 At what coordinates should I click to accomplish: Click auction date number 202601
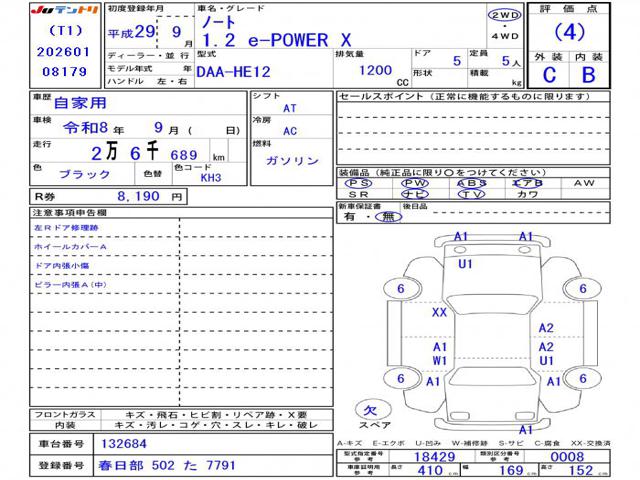click(x=63, y=52)
